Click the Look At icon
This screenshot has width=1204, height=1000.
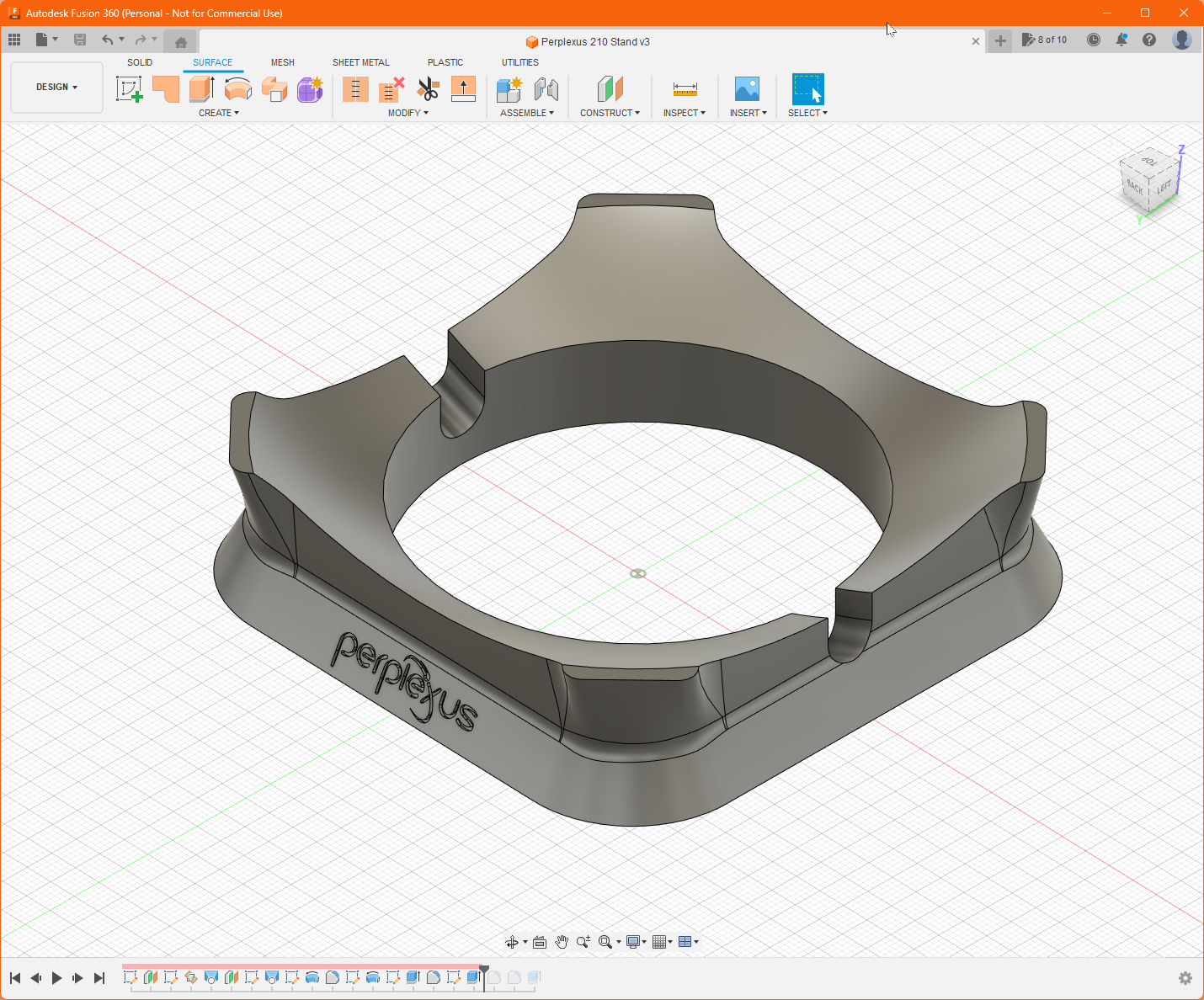[540, 942]
